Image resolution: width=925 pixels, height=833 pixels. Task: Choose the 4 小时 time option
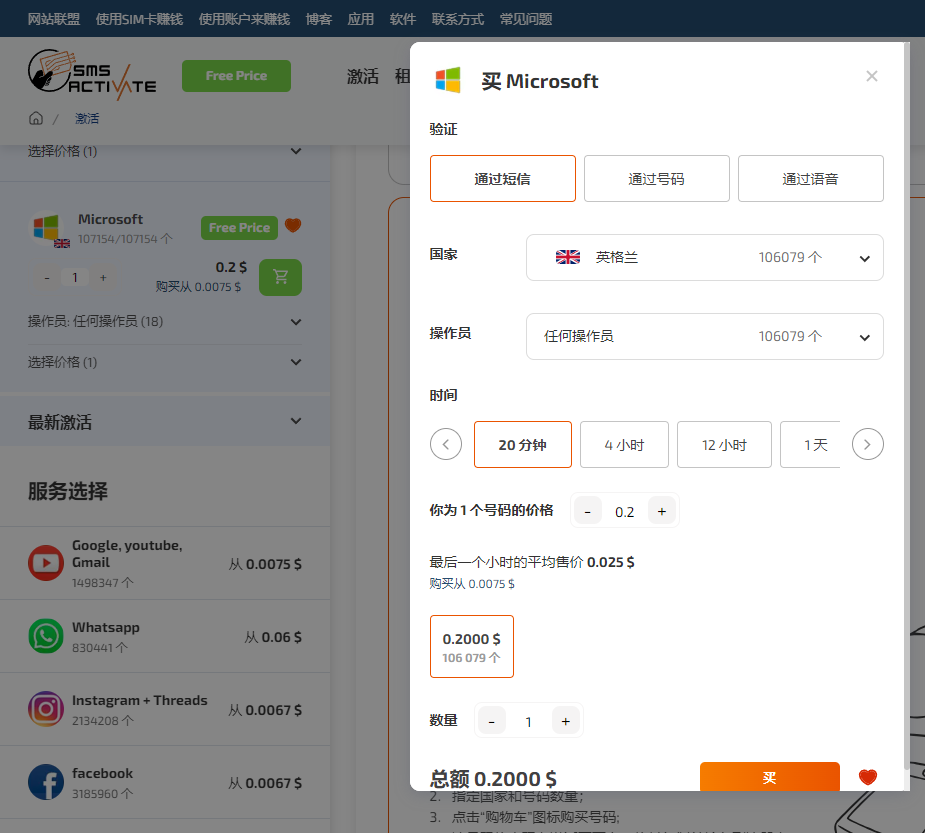[x=624, y=445]
